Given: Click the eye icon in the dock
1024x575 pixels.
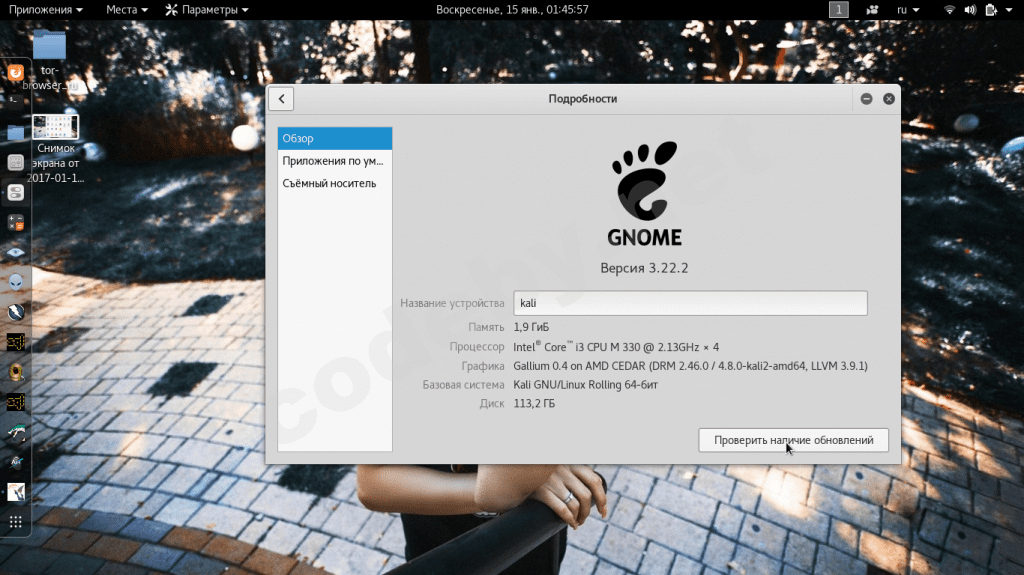Looking at the screenshot, I should [x=16, y=252].
